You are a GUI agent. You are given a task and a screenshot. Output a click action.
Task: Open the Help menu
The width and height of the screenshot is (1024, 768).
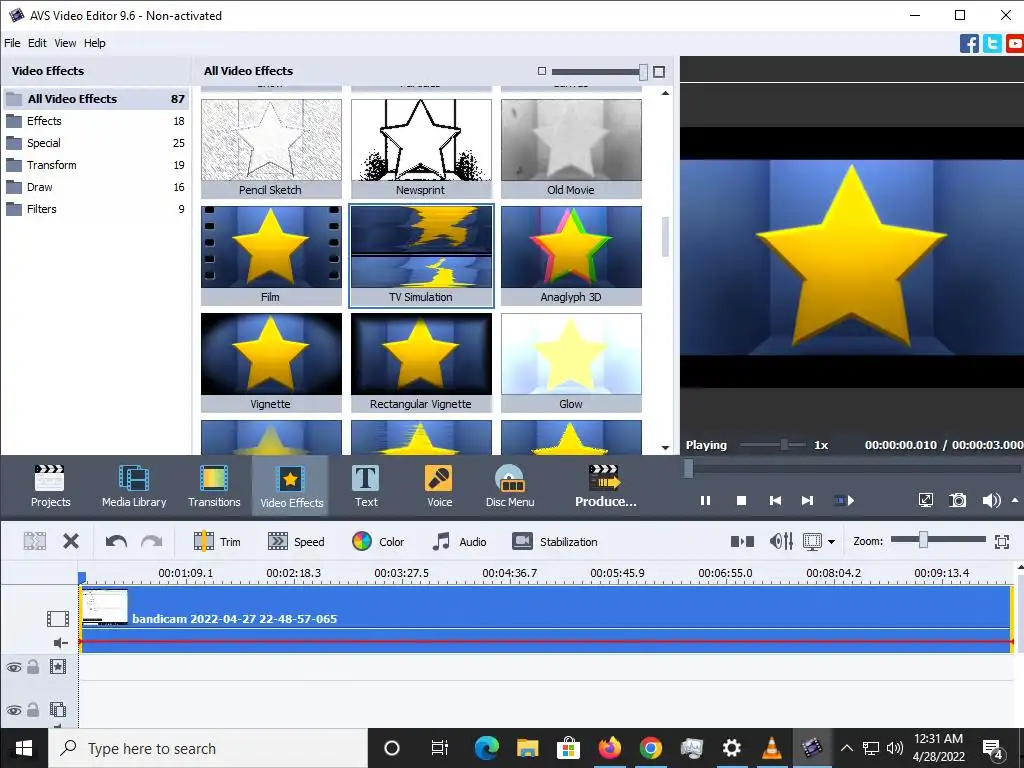tap(94, 43)
